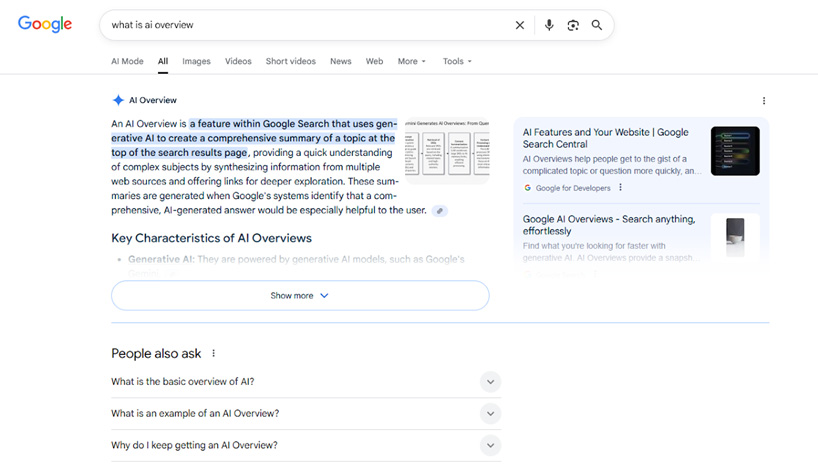Clear the search box text

519,25
